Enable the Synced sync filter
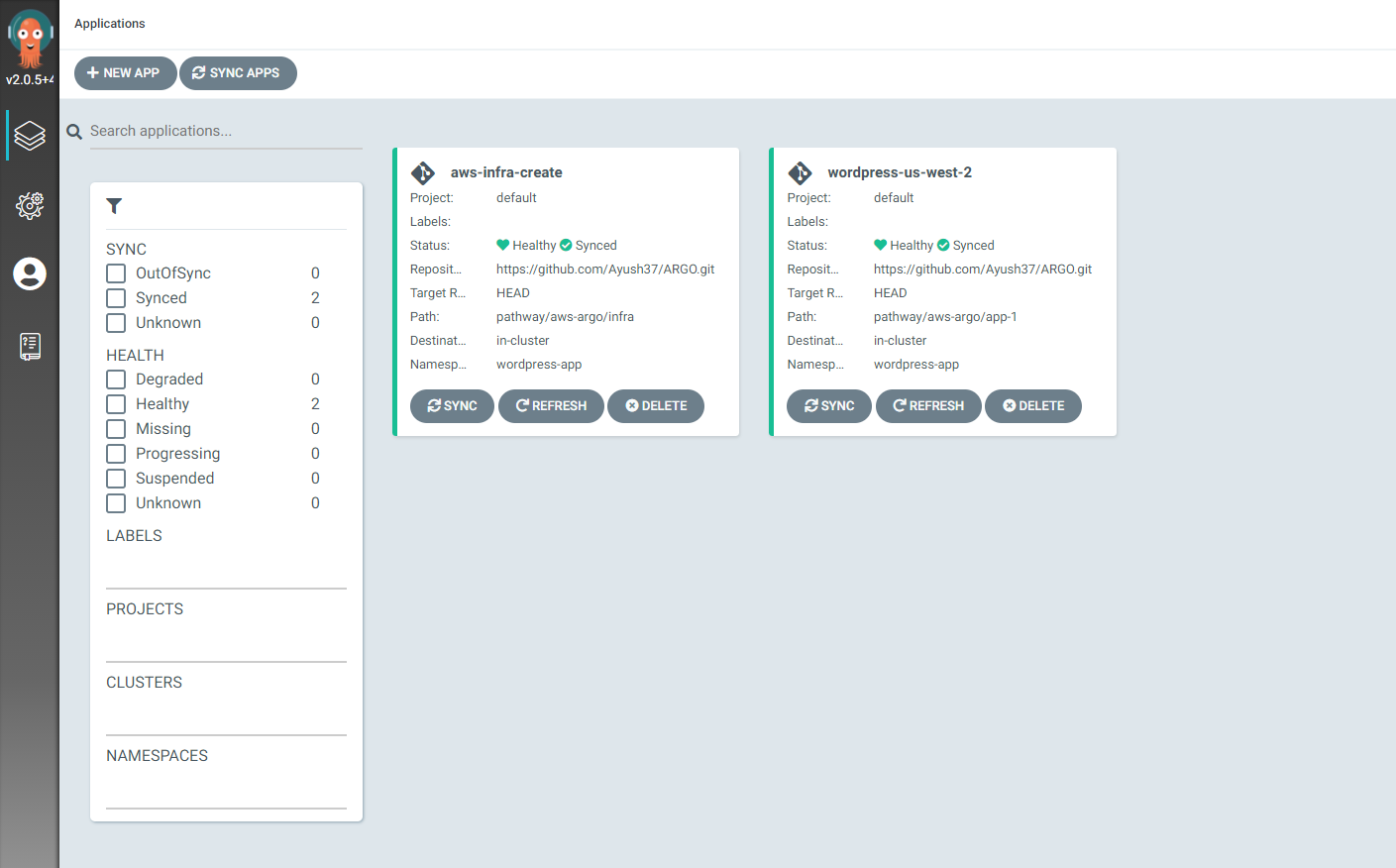Screen dimensions: 1396x868 pos(115,297)
